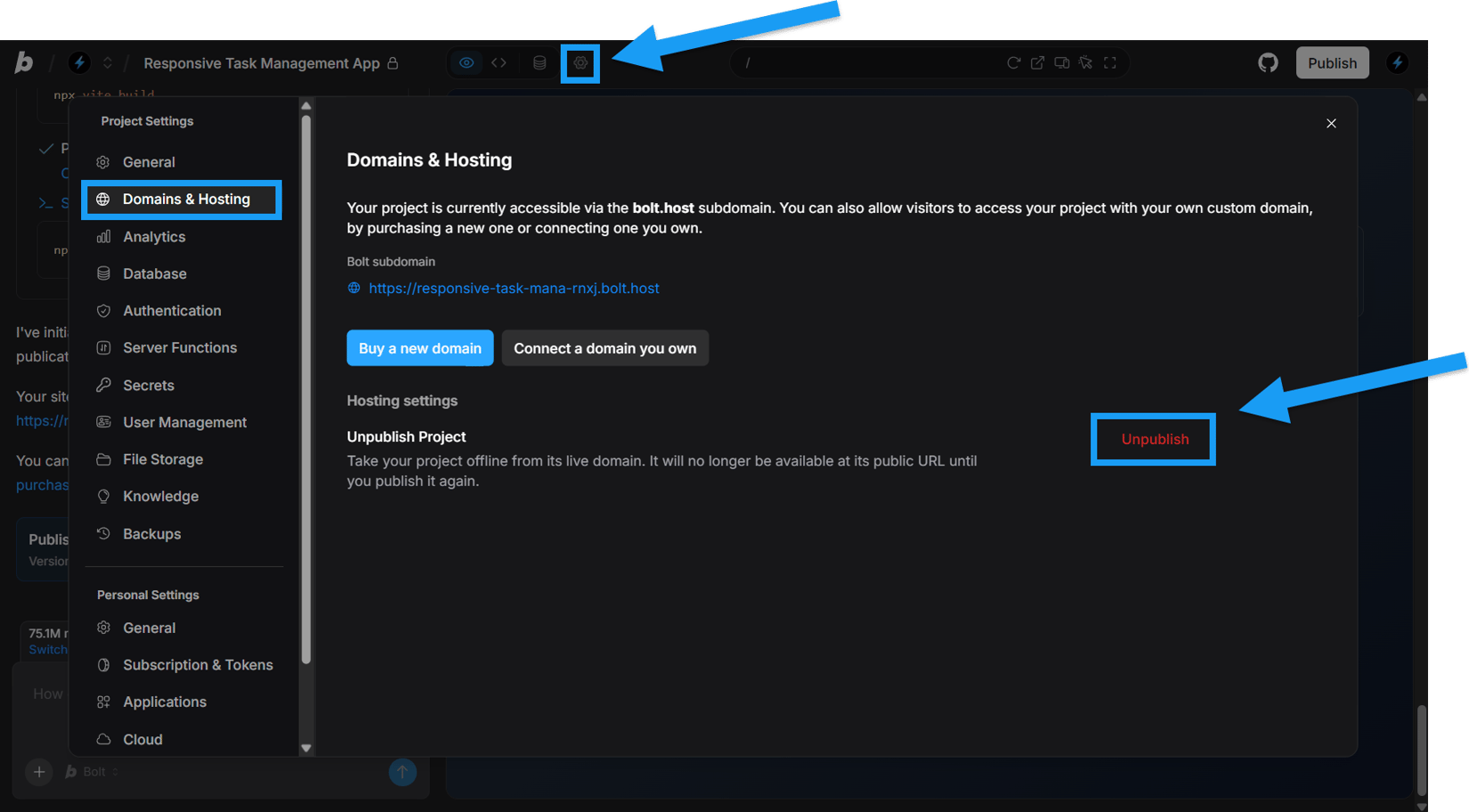Click the lock icon beside project name
Viewport: 1469px width, 812px height.
coord(393,63)
